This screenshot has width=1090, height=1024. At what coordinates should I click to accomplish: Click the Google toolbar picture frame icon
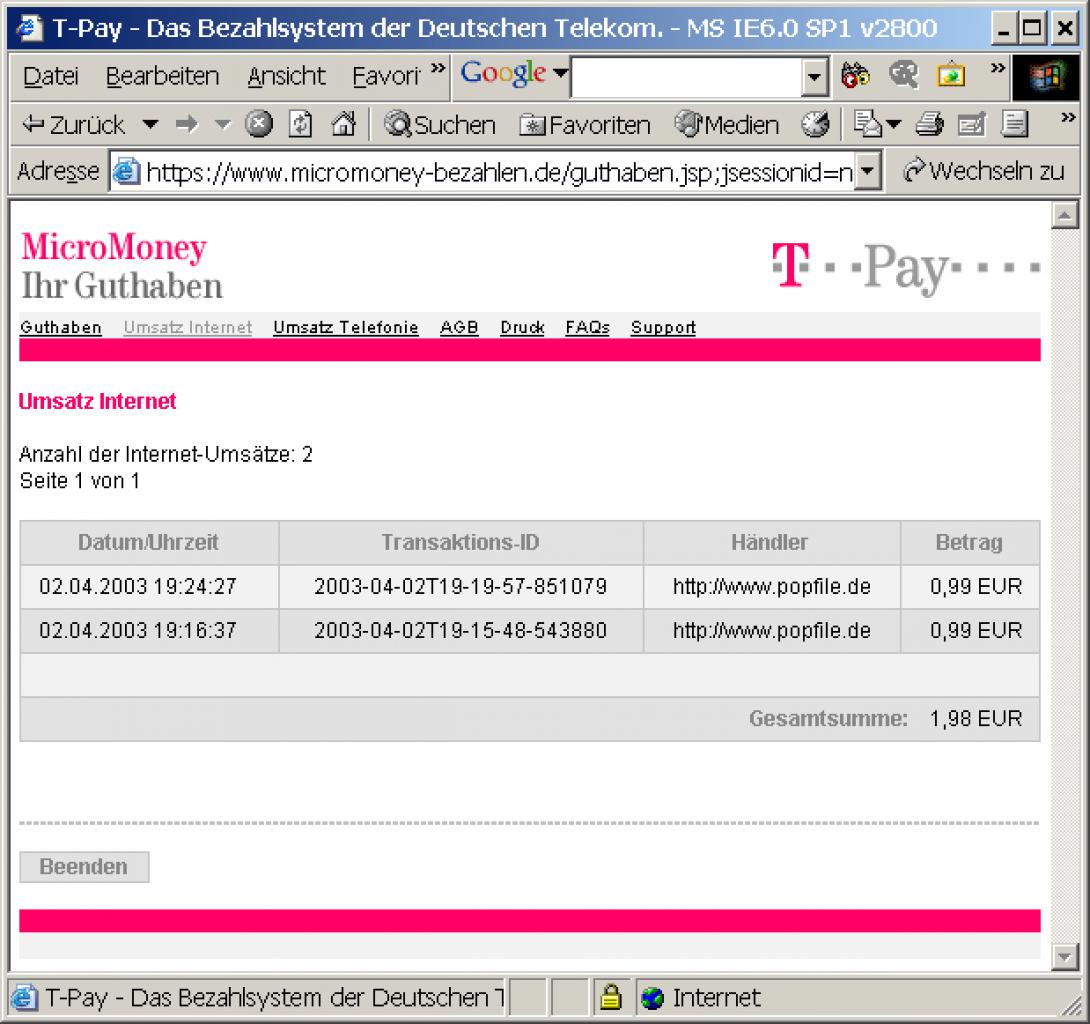[x=950, y=74]
